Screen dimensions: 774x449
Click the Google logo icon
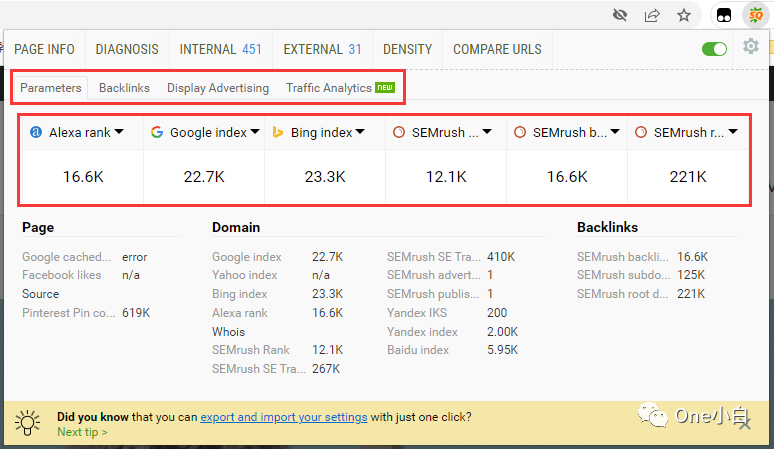157,132
